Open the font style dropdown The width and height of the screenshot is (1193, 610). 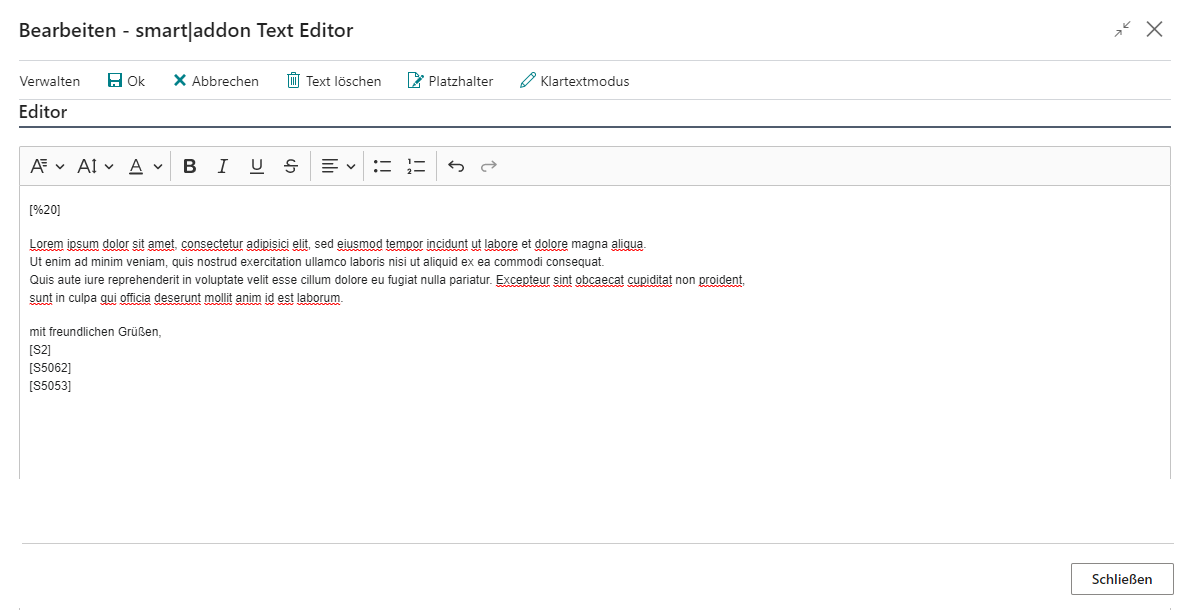coord(46,165)
